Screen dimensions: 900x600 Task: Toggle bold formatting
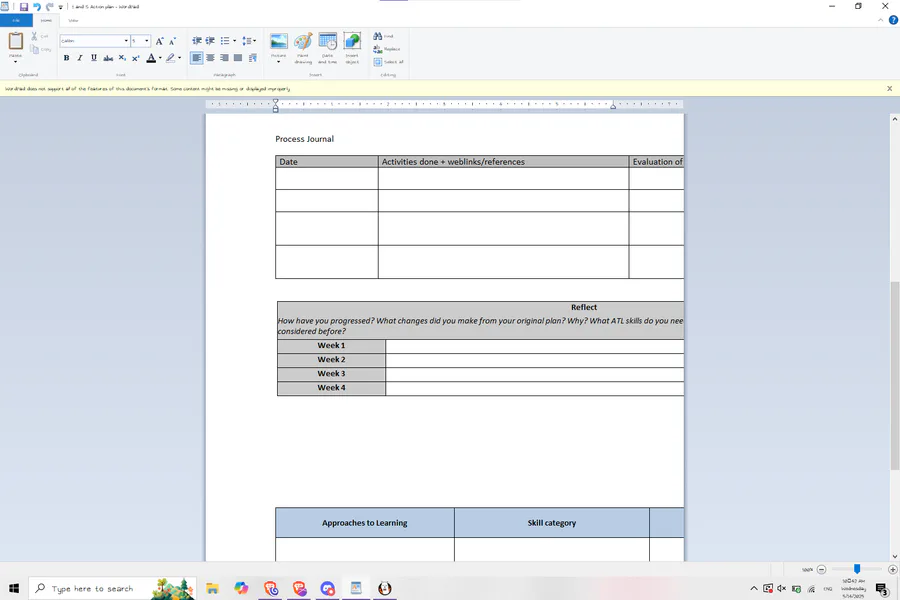click(67, 58)
